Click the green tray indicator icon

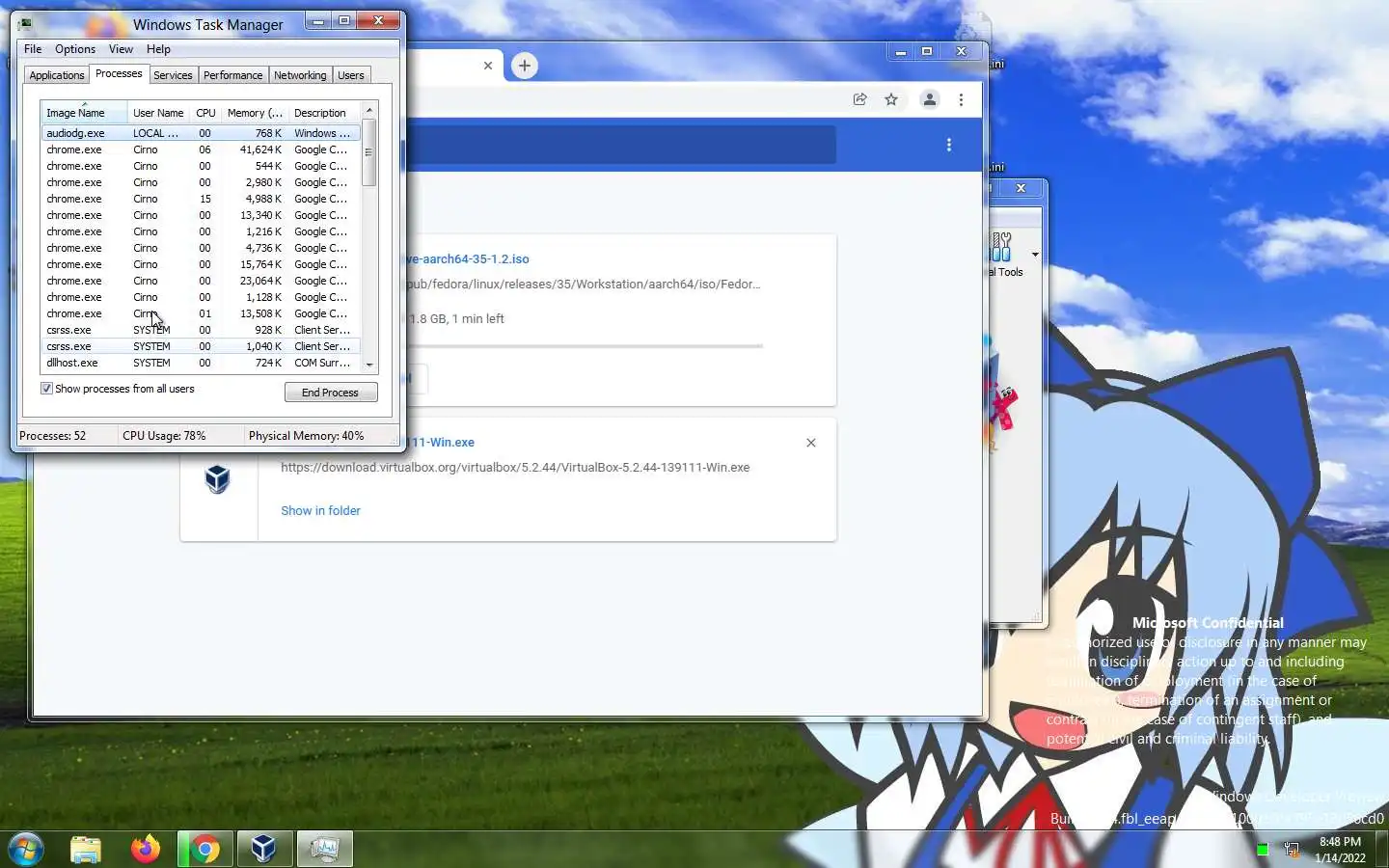(x=1262, y=850)
